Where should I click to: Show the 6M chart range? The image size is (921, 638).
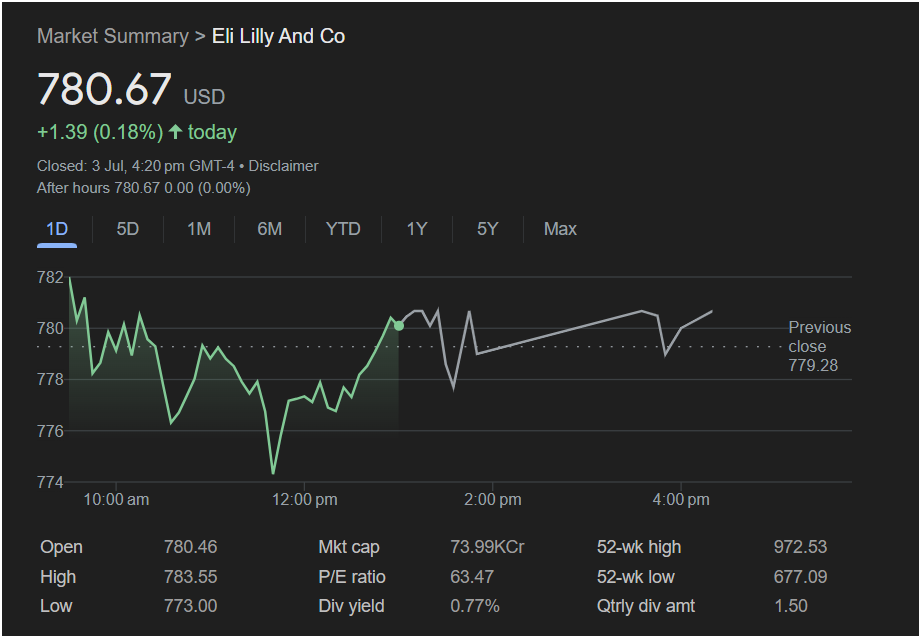[x=270, y=229]
